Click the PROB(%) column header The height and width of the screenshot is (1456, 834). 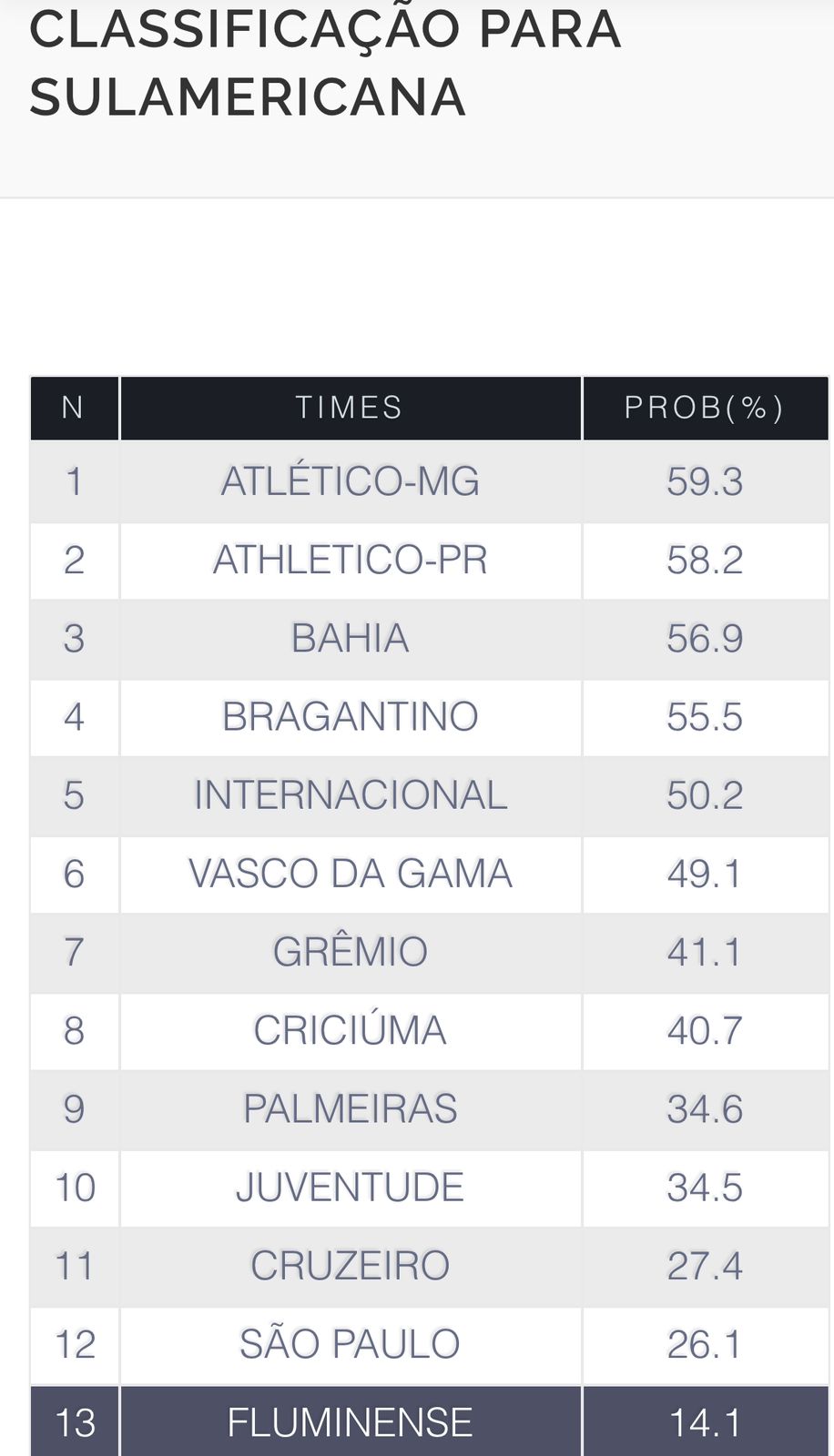tap(705, 408)
